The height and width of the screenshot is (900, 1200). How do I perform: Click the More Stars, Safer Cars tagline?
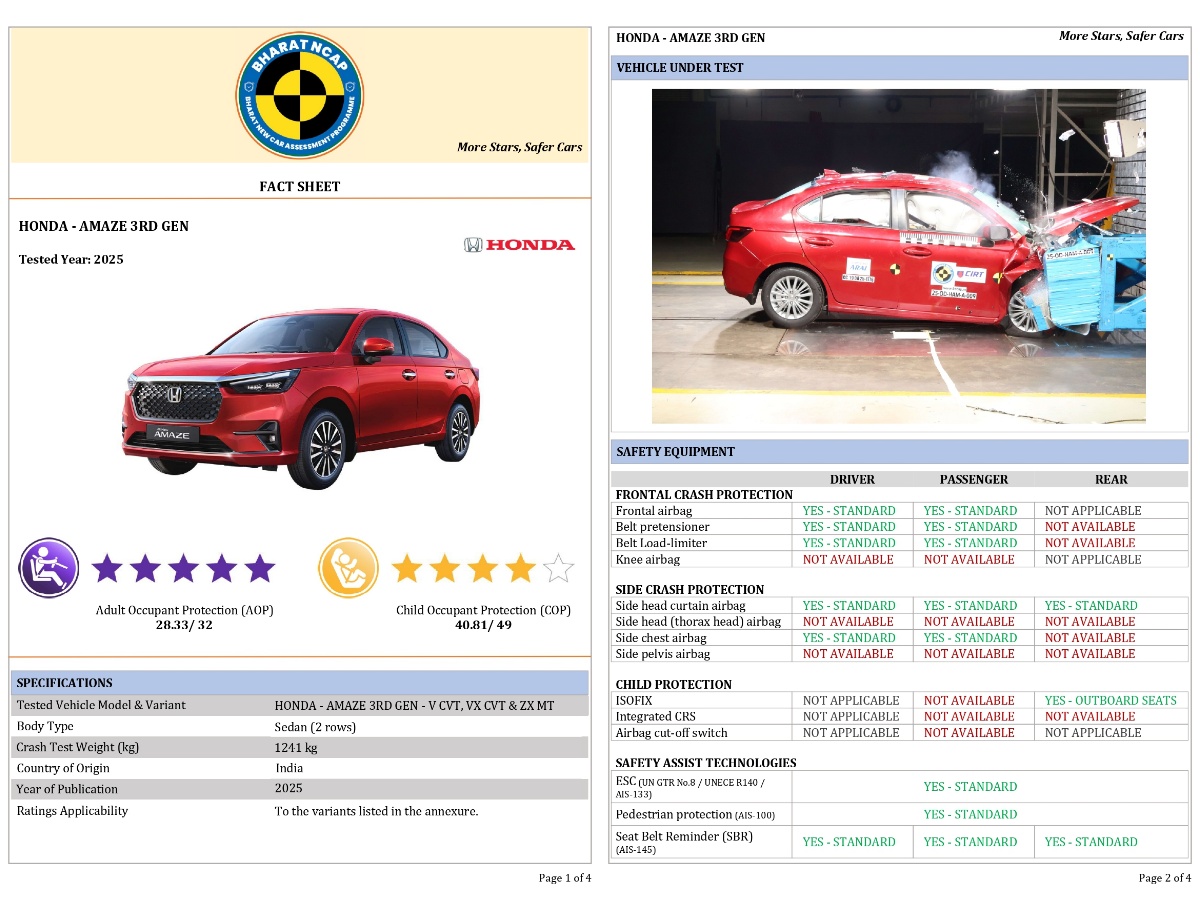pos(518,147)
